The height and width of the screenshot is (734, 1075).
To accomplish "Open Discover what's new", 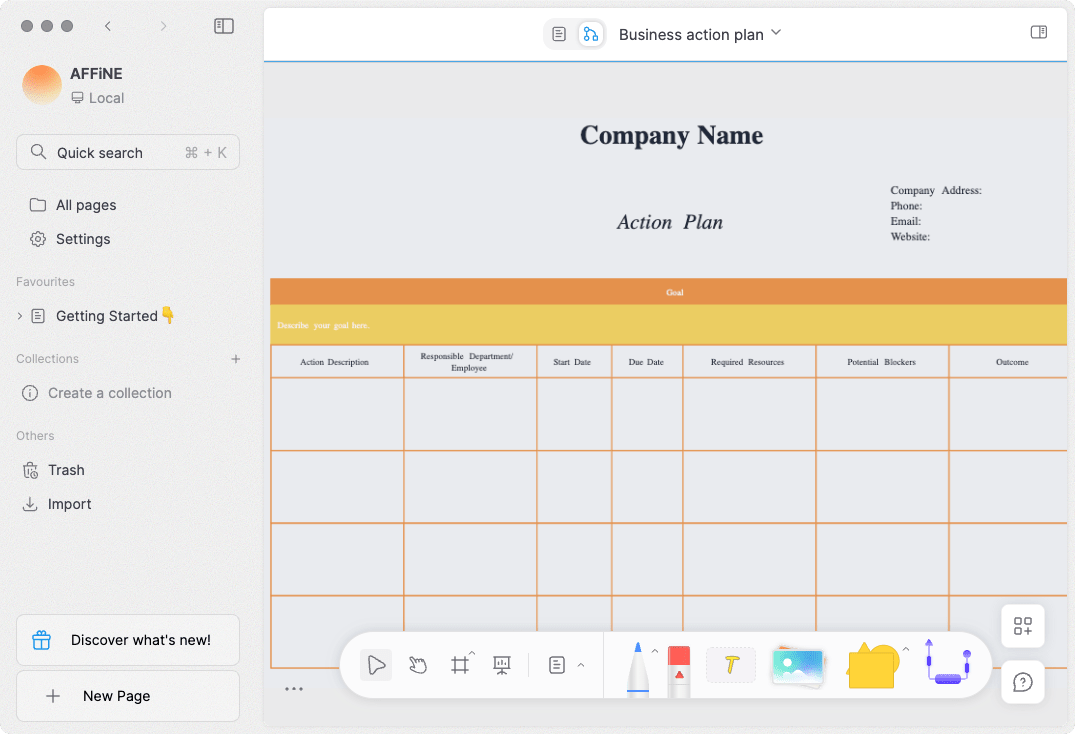I will click(x=127, y=639).
